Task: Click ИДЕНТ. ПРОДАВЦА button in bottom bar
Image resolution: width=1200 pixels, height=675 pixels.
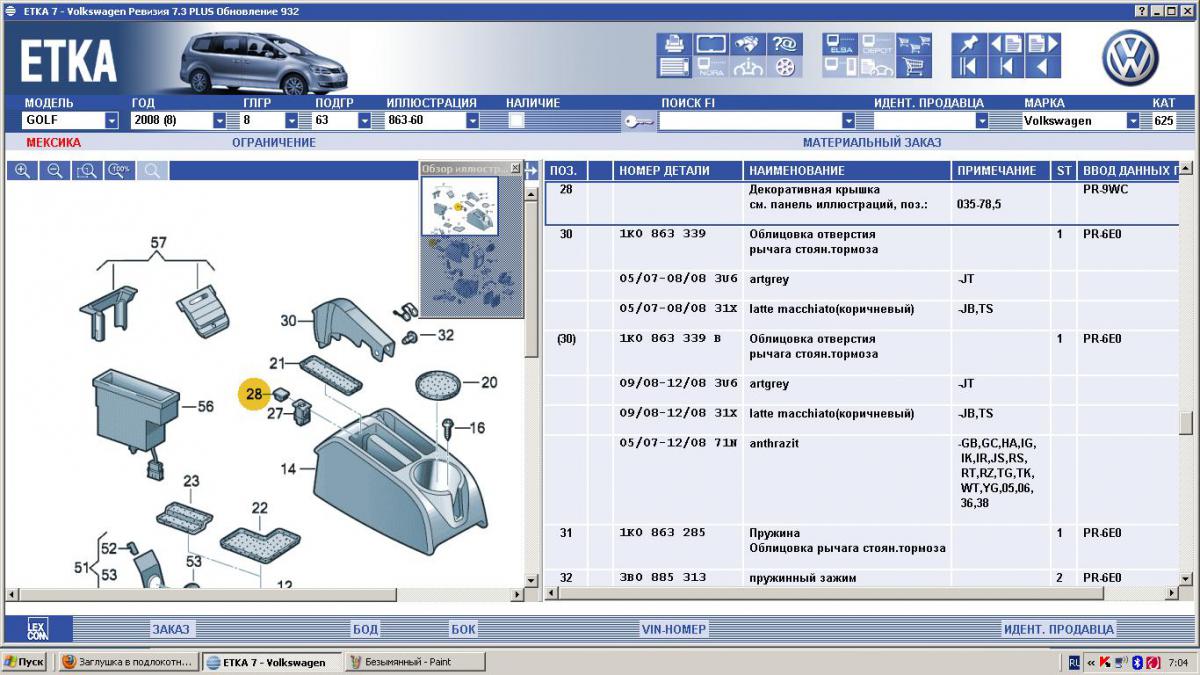Action: point(1058,629)
